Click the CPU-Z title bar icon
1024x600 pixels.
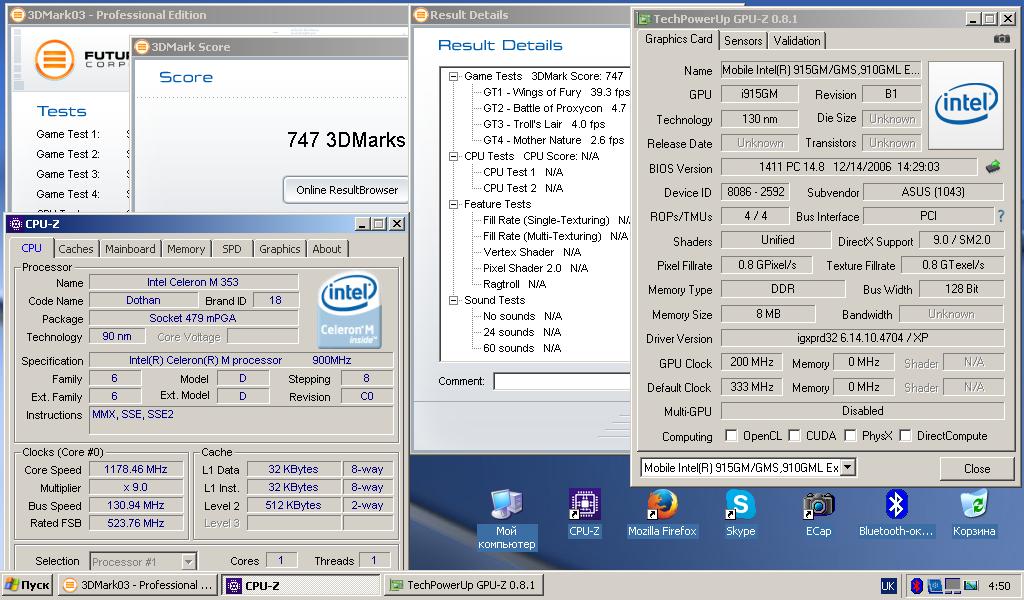tap(16, 224)
